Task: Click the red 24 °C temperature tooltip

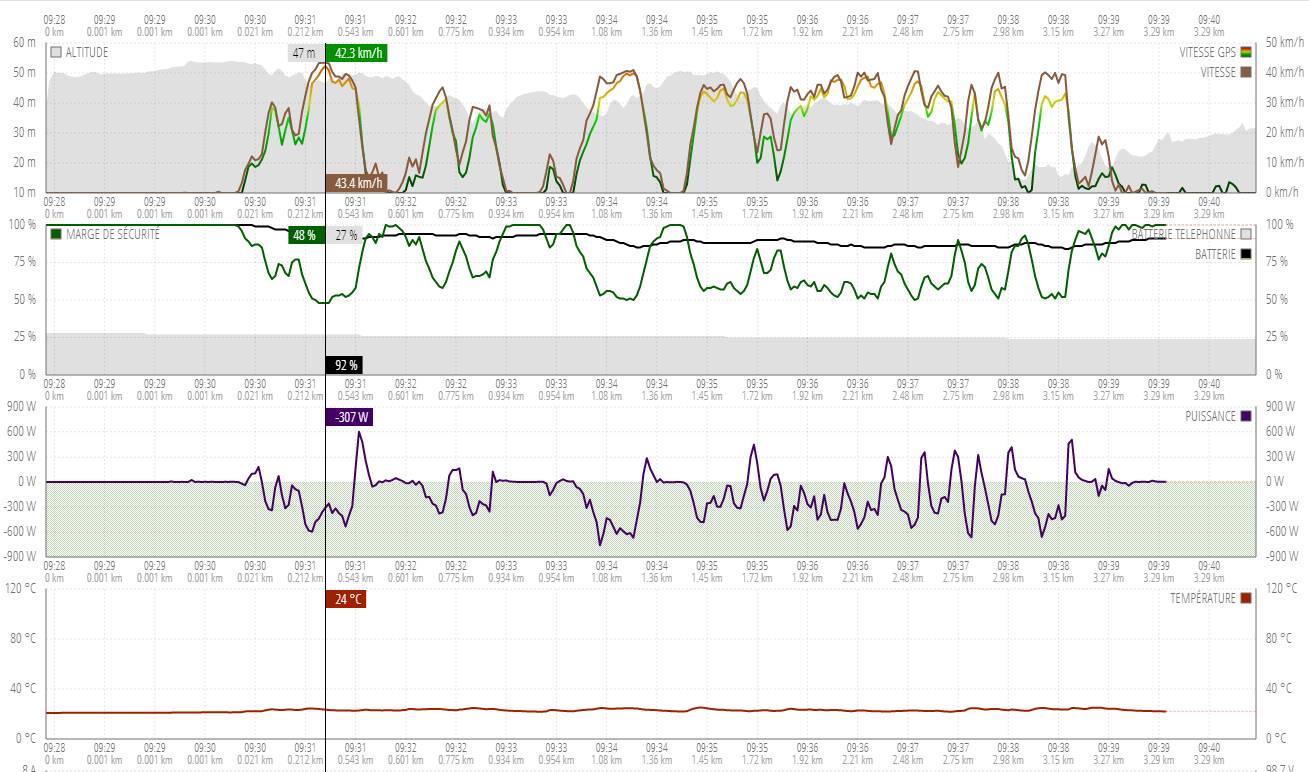Action: (x=345, y=599)
